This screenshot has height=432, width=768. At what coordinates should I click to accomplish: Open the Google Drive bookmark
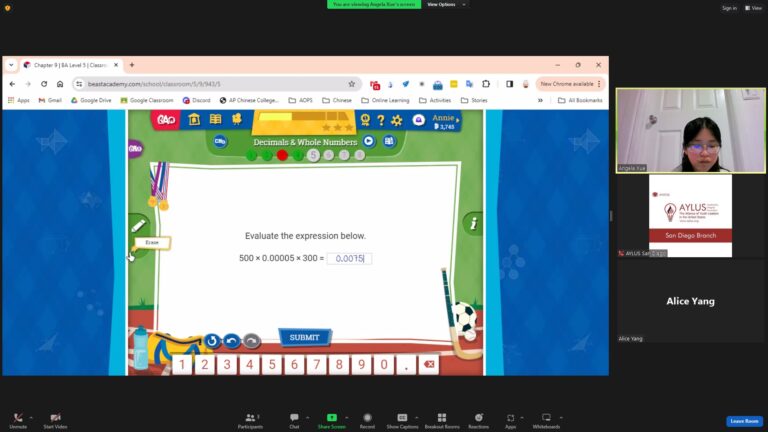(91, 100)
